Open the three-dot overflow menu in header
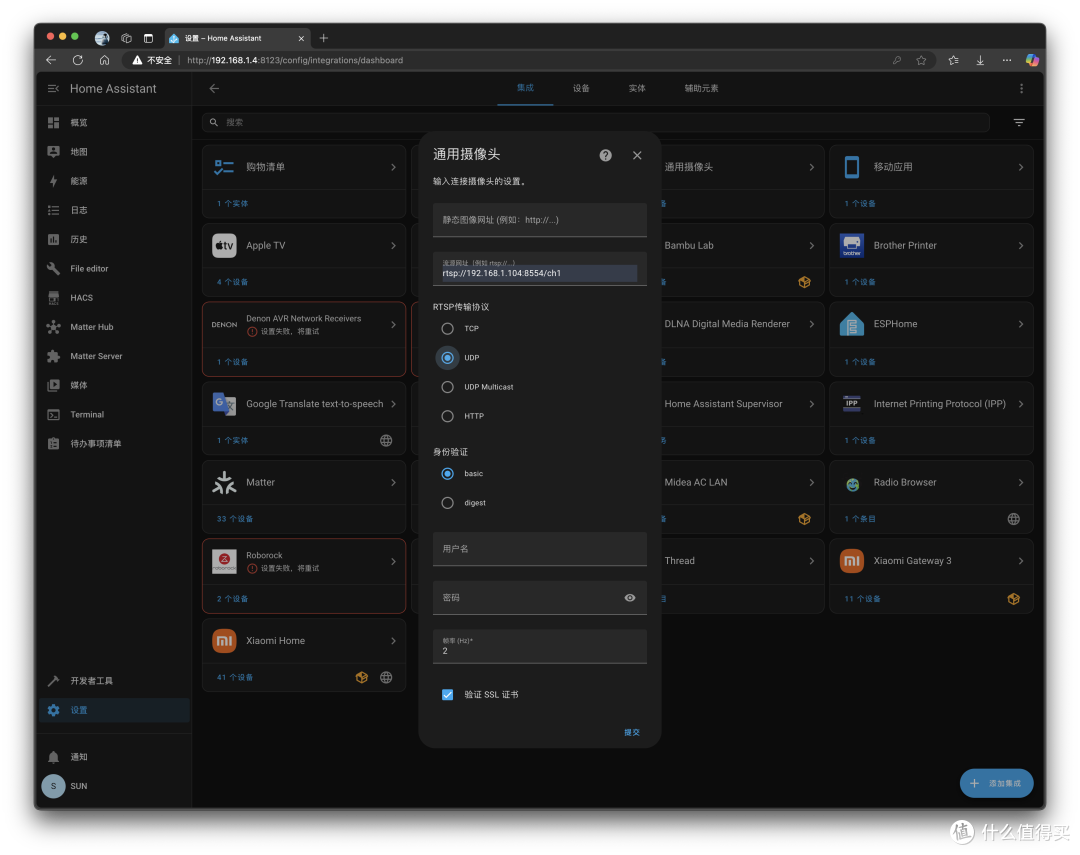Screen dimensions: 1080x855 tap(1021, 88)
